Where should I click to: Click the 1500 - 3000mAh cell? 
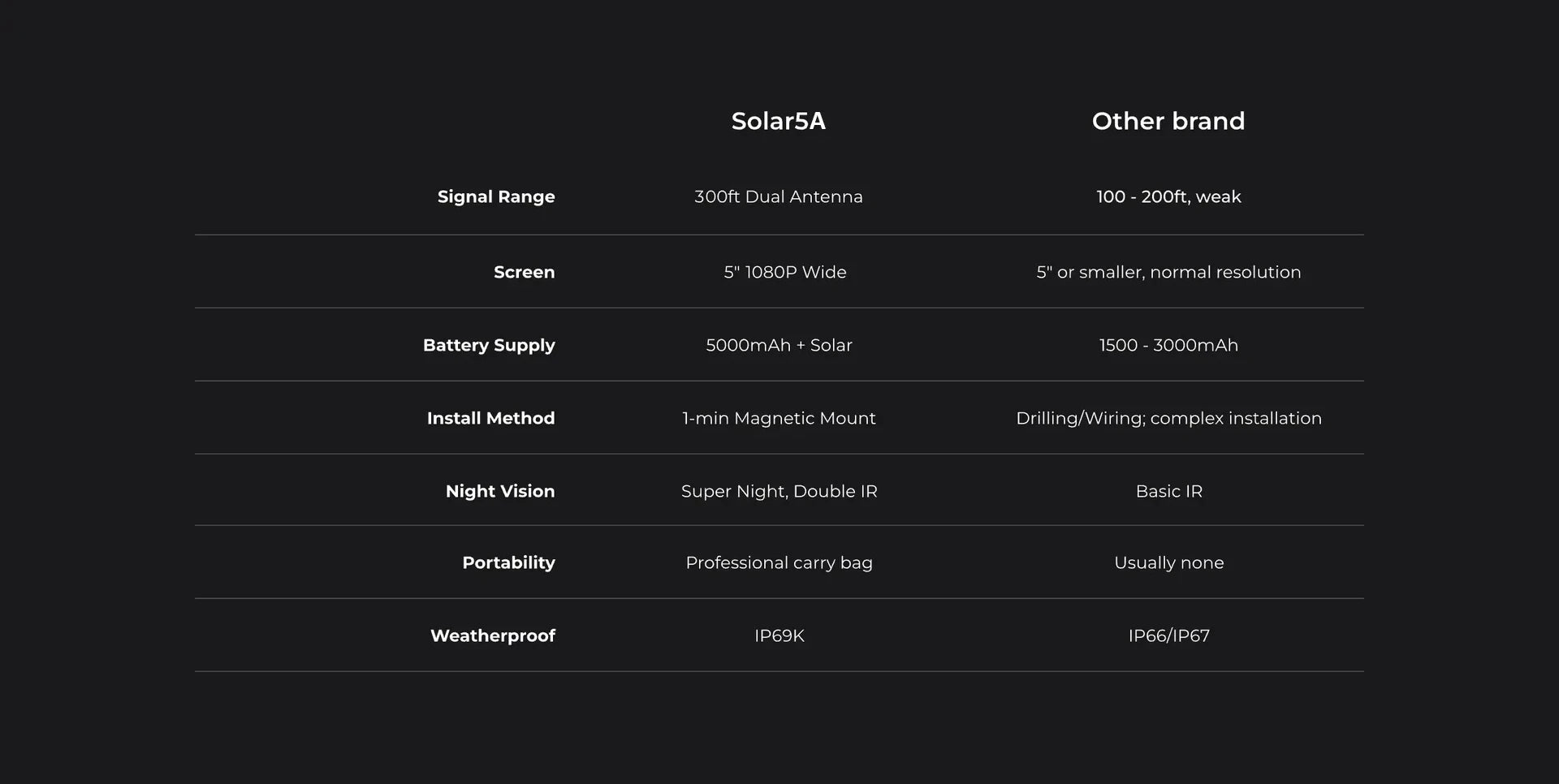(x=1168, y=345)
